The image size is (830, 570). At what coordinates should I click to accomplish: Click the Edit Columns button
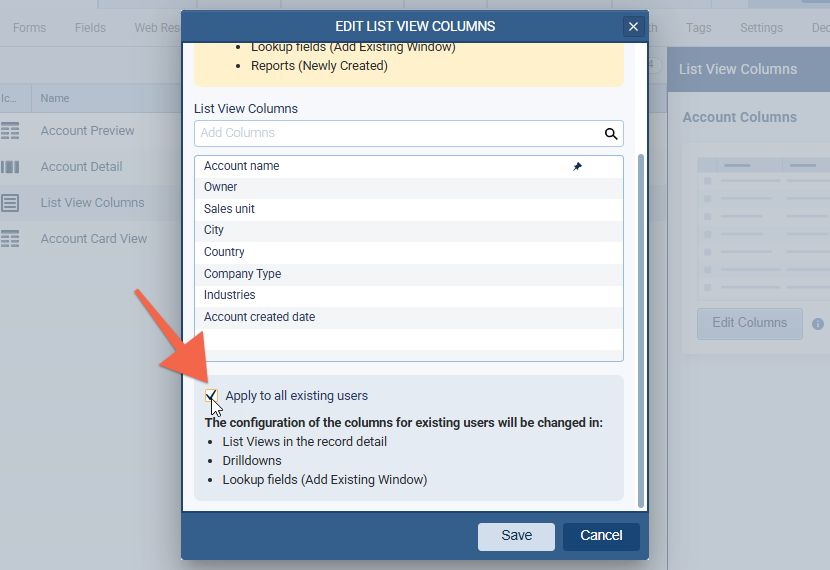coord(749,323)
